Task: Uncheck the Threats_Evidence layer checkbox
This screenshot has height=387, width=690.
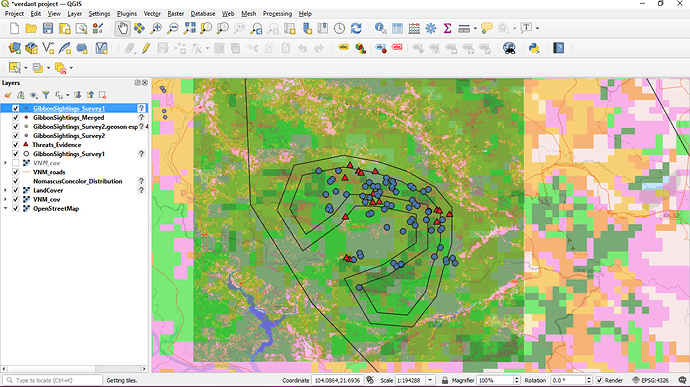Action: [16, 145]
